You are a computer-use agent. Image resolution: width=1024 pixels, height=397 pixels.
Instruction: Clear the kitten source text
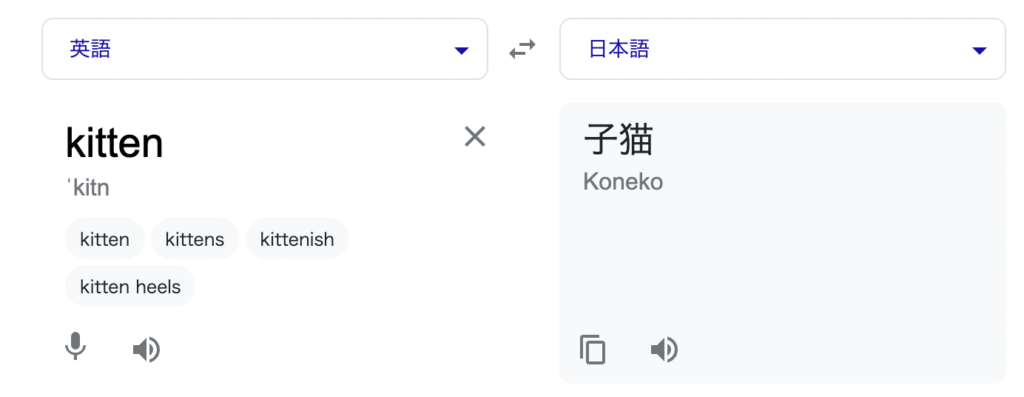(475, 136)
